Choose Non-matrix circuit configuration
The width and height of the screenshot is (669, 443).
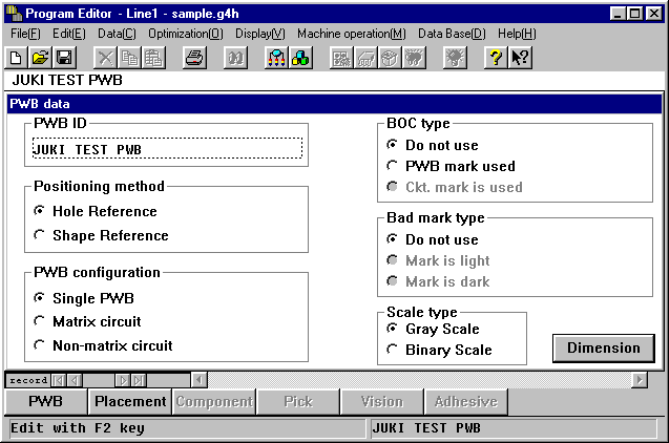coord(103,345)
